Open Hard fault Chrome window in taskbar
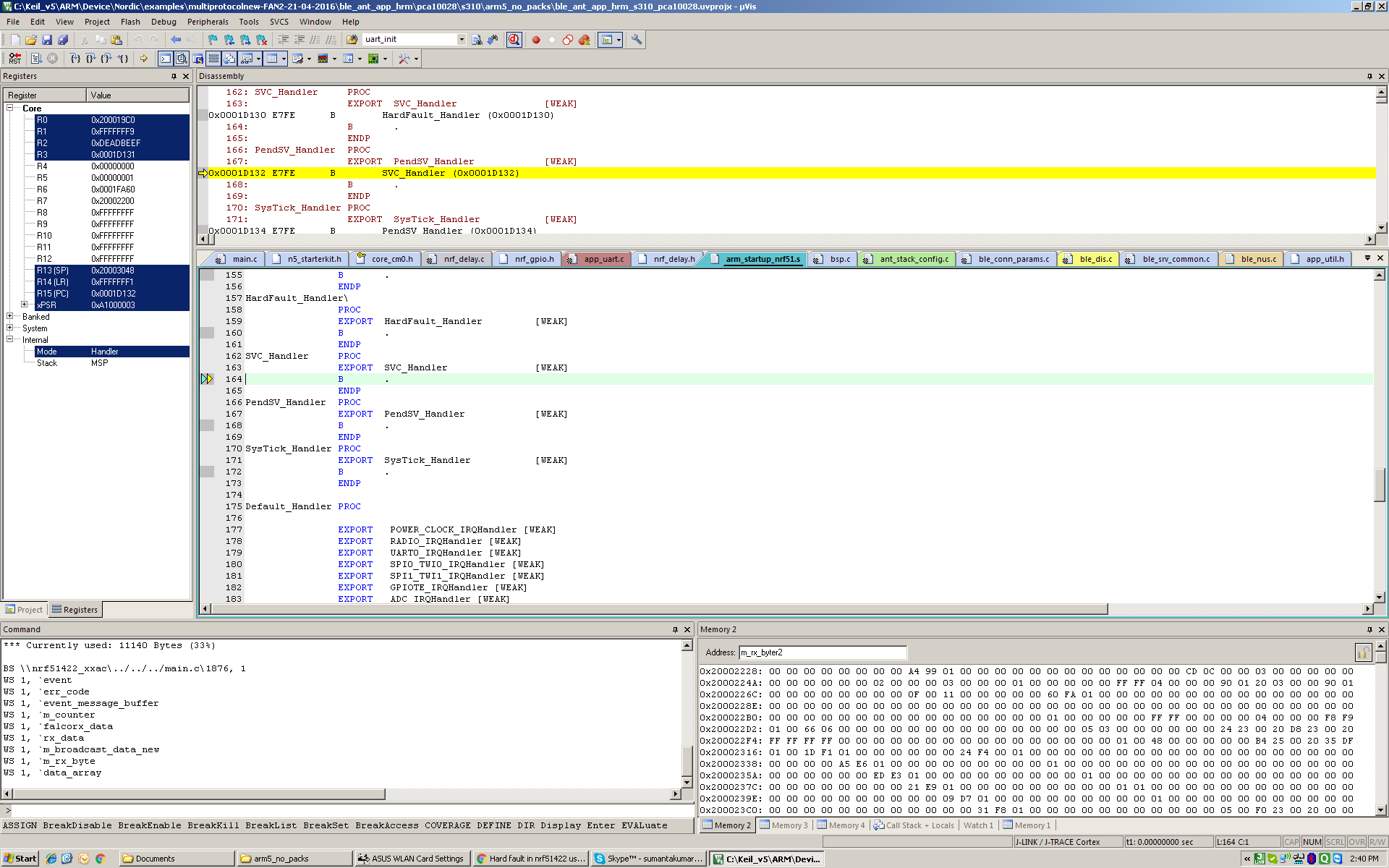Image resolution: width=1389 pixels, height=868 pixels. tap(530, 859)
